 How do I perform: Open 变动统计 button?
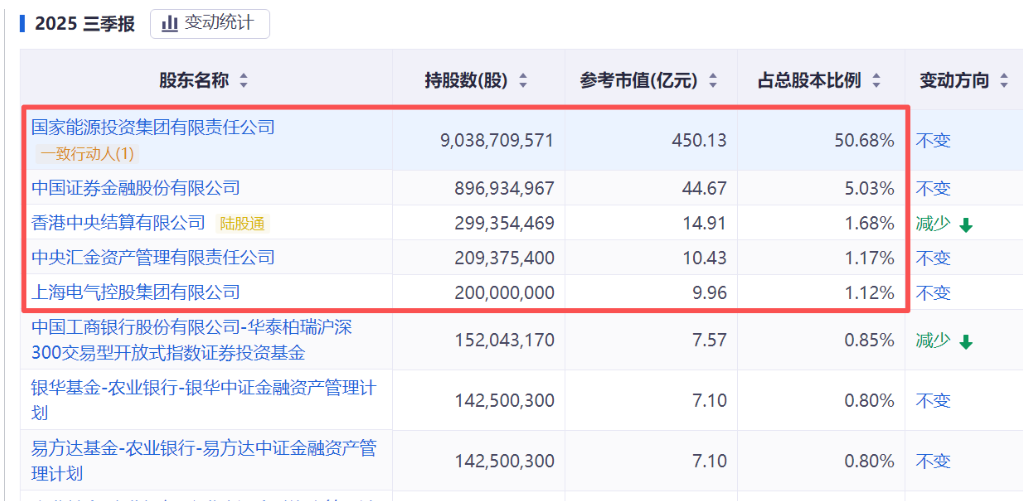pyautogui.click(x=210, y=23)
